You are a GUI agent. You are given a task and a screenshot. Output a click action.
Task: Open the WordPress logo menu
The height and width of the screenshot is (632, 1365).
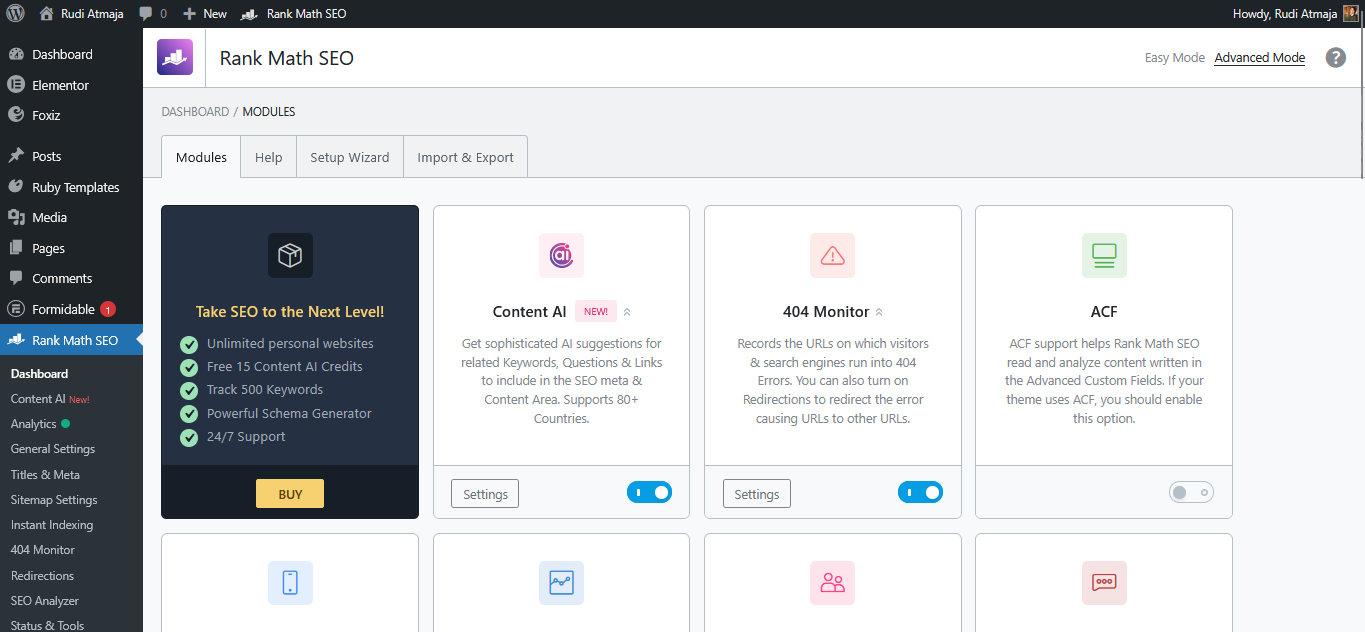15,14
